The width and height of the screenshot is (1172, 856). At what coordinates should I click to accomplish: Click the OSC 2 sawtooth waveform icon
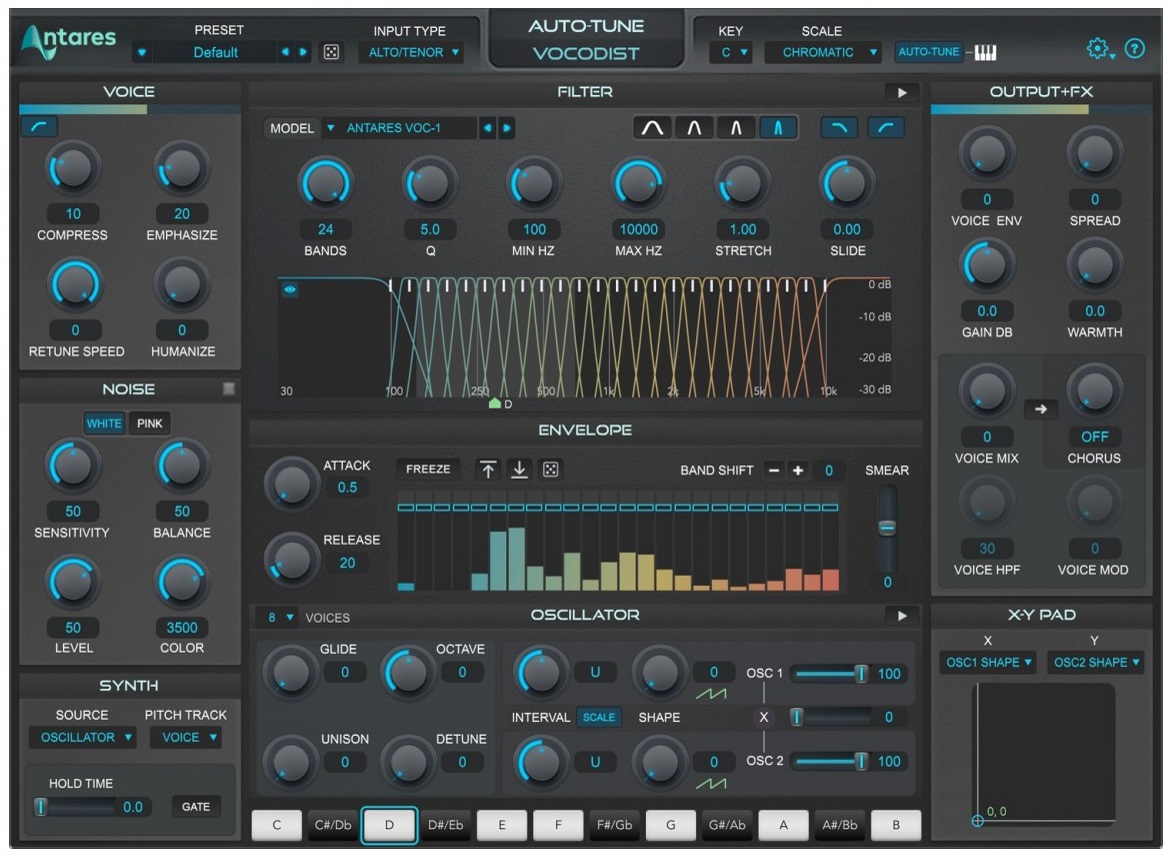click(x=711, y=783)
